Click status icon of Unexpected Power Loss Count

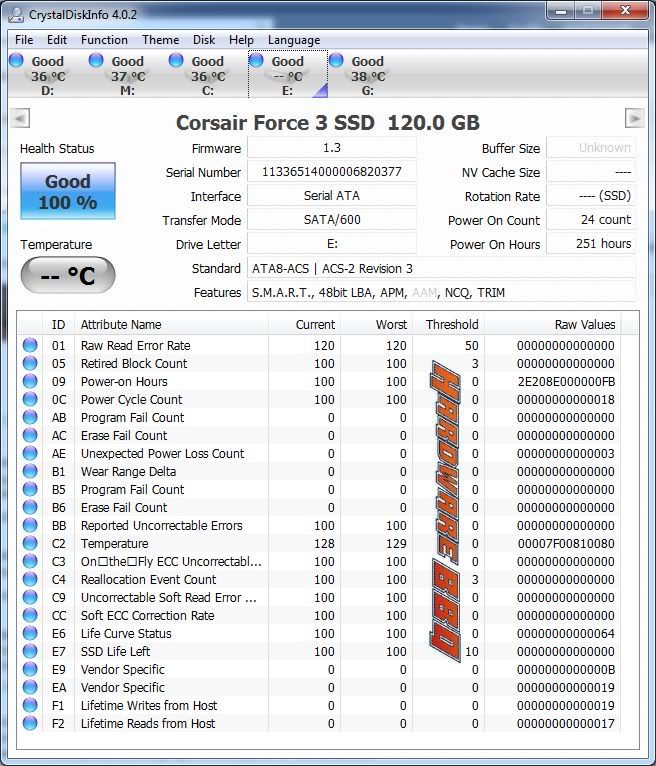30,453
